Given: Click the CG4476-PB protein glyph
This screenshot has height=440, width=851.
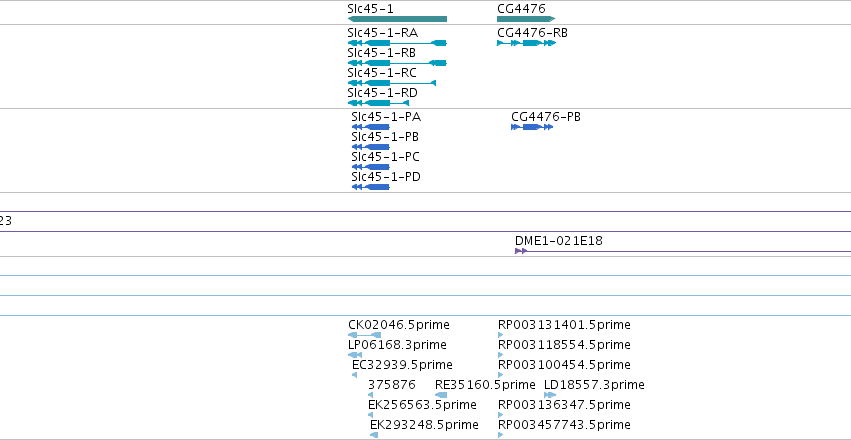Looking at the screenshot, I should [532, 127].
